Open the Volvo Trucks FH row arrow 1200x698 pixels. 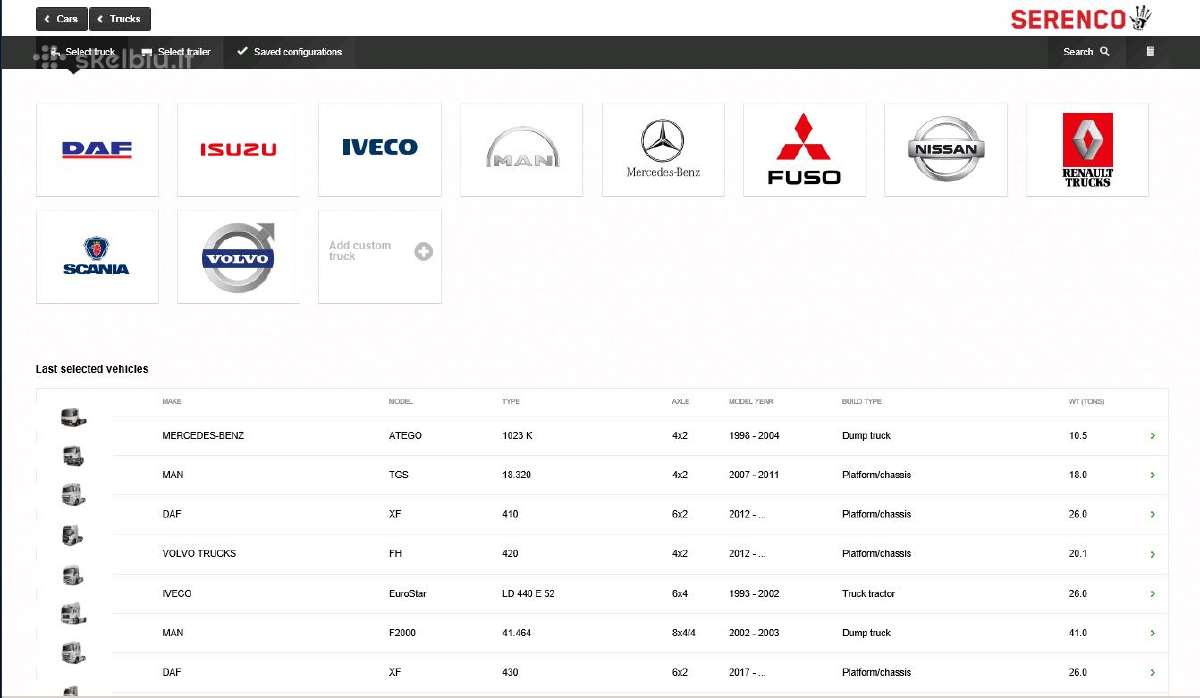pyautogui.click(x=1153, y=554)
